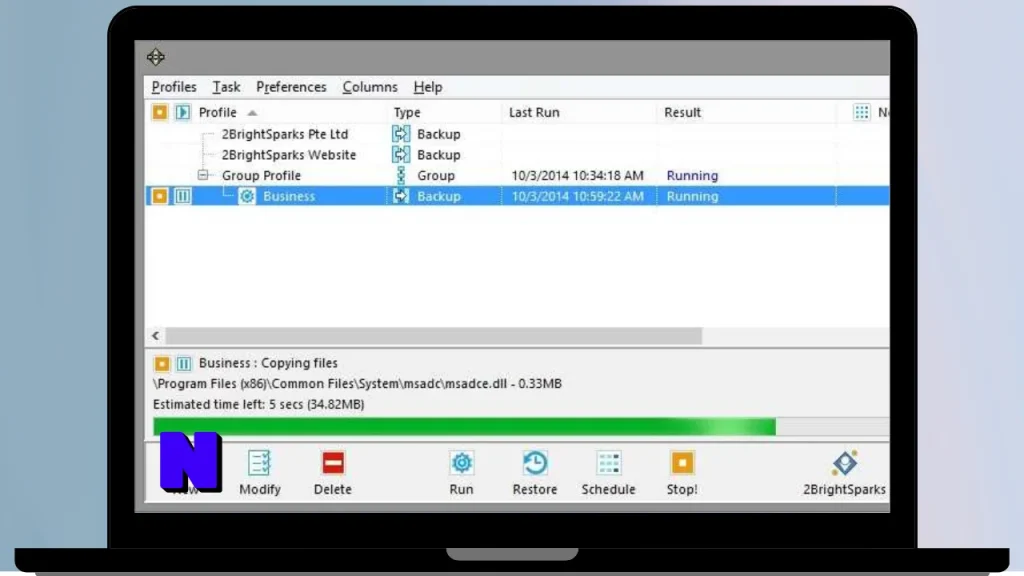Screen dimensions: 1024x576
Task: Click the 'Business : Copying files' status text
Action: tap(268, 363)
